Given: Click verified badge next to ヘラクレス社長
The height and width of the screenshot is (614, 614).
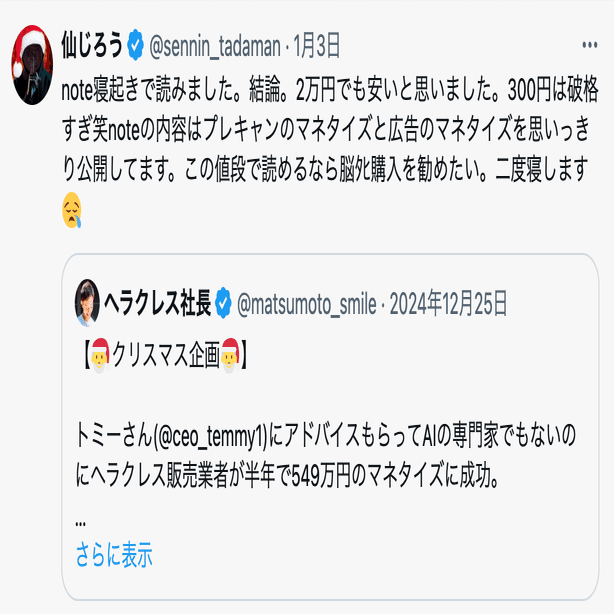Looking at the screenshot, I should (x=223, y=303).
